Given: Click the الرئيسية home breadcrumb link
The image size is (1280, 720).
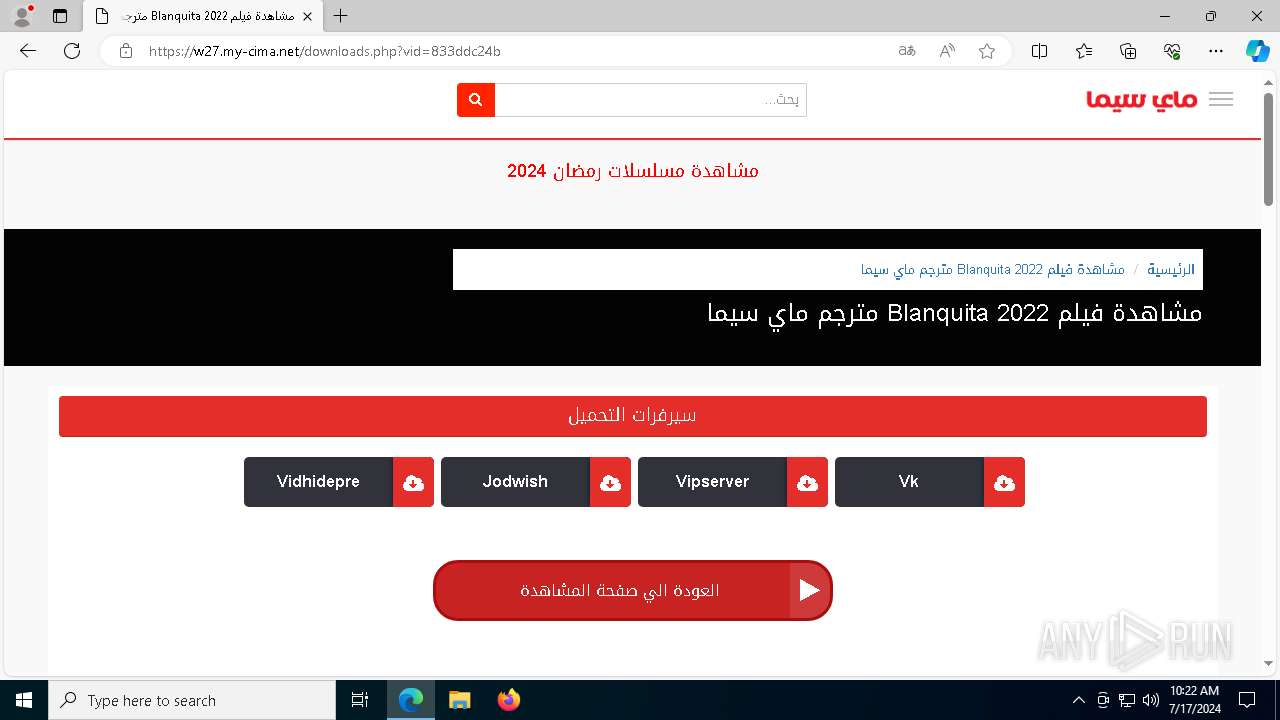Looking at the screenshot, I should 1171,270.
